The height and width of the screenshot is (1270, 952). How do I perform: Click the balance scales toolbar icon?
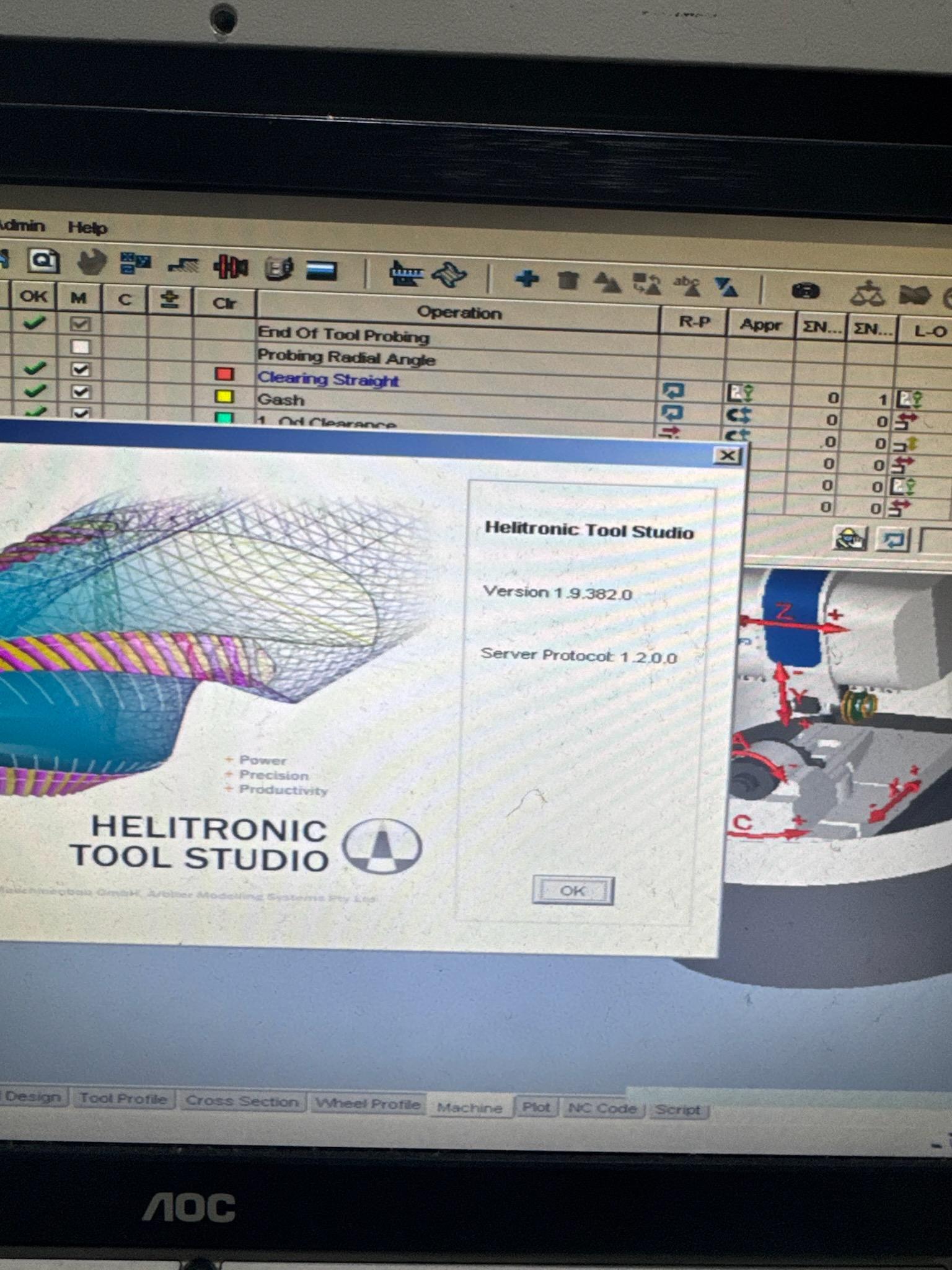point(868,293)
